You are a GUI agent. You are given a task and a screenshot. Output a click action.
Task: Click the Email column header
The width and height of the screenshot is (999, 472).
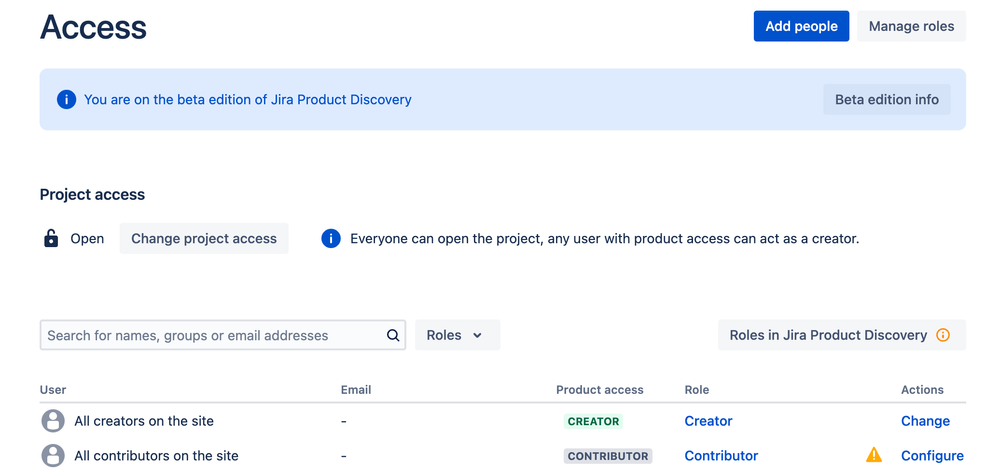click(x=356, y=389)
